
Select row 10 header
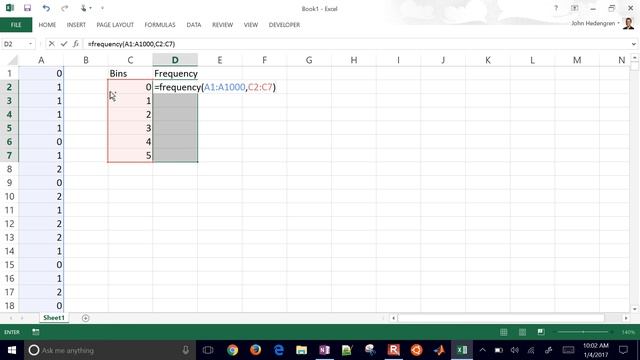(9, 196)
